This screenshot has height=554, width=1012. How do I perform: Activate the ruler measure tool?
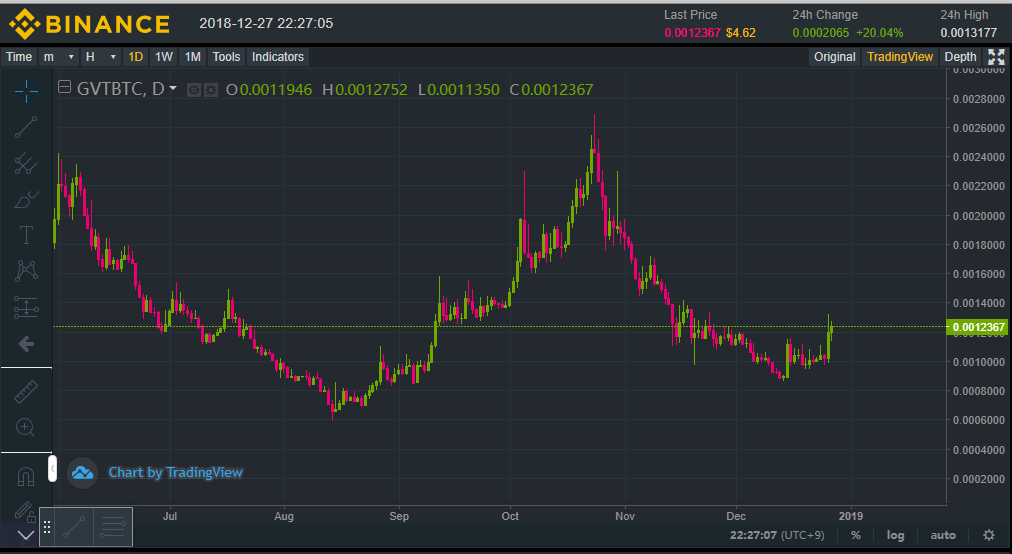pyautogui.click(x=26, y=391)
